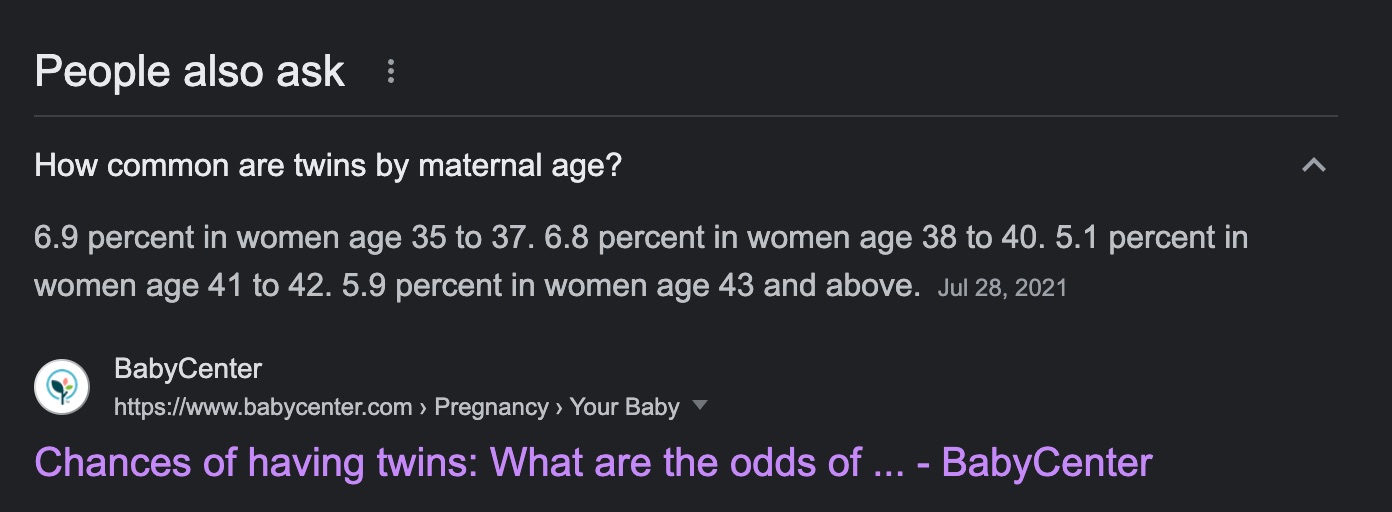Click the 5.1 percent in women text
1392x512 pixels.
1178,237
